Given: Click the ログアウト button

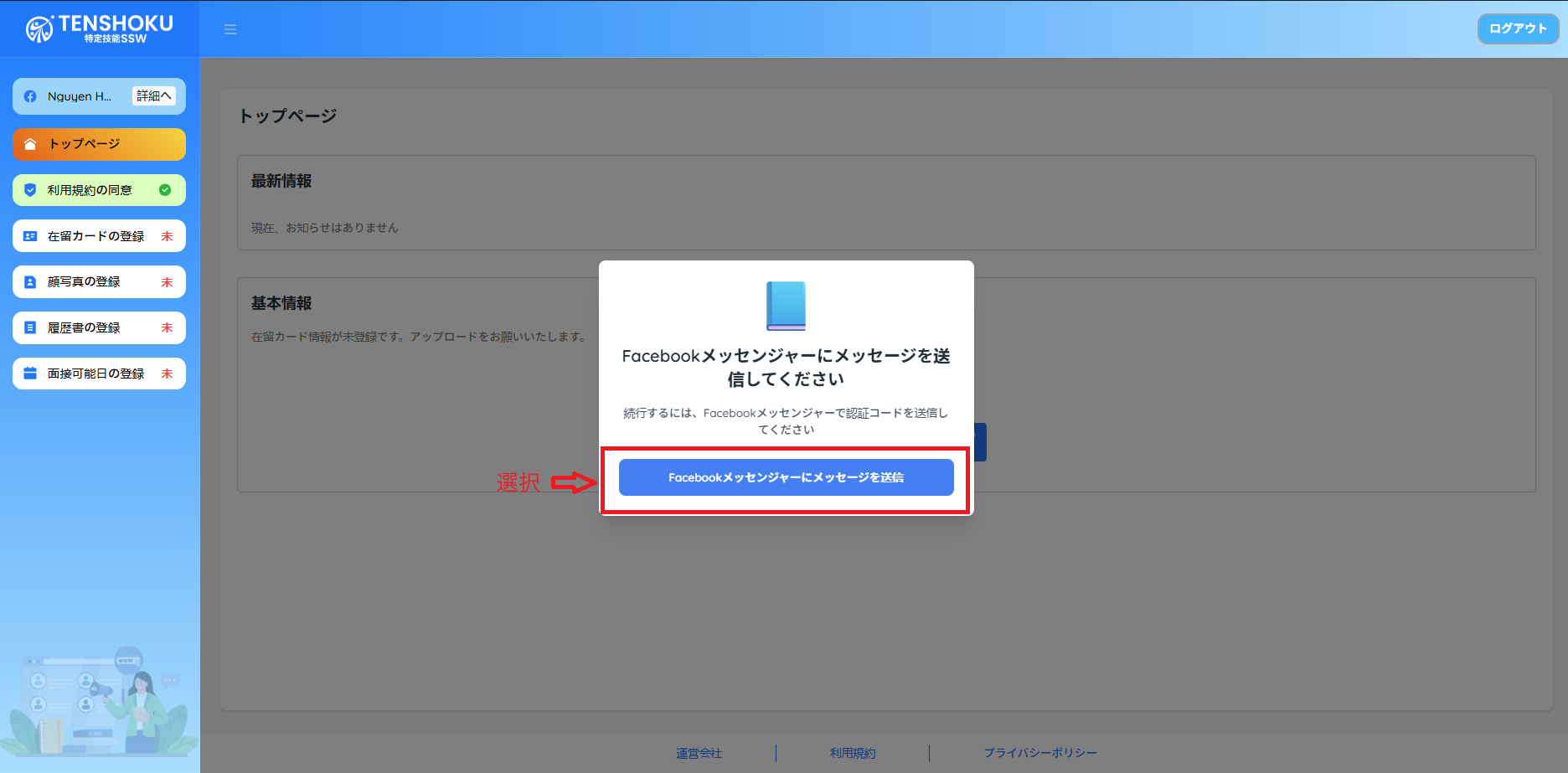Looking at the screenshot, I should (1517, 28).
